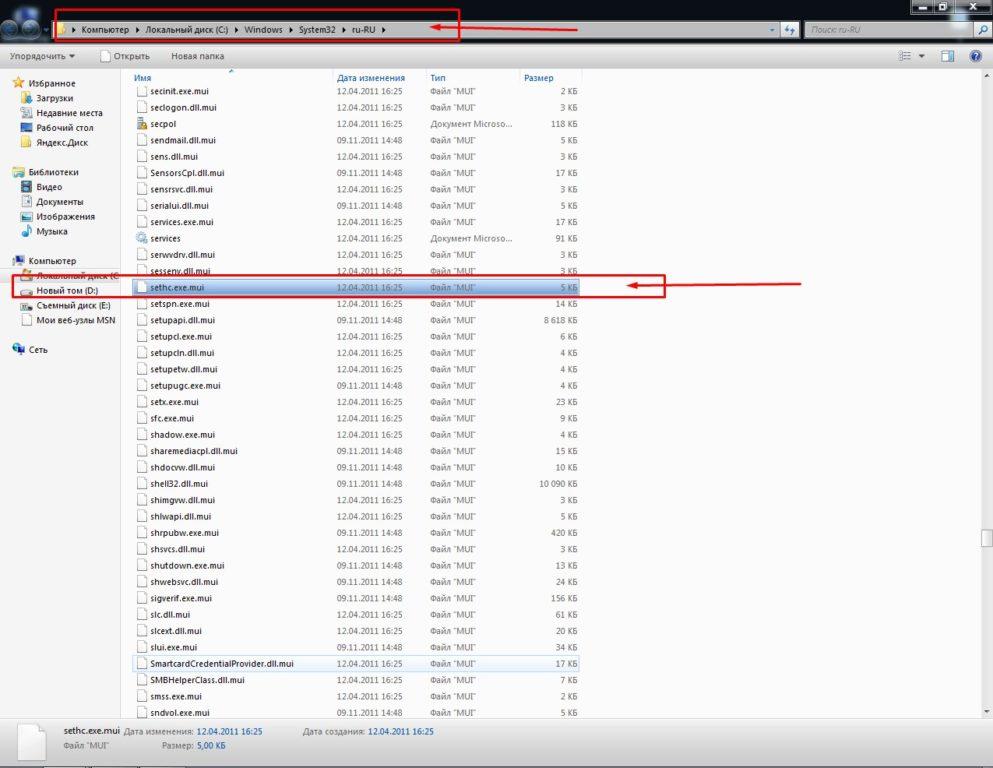Select the file sigverif.exe.mui
This screenshot has height=768, width=993.
[x=356, y=598]
